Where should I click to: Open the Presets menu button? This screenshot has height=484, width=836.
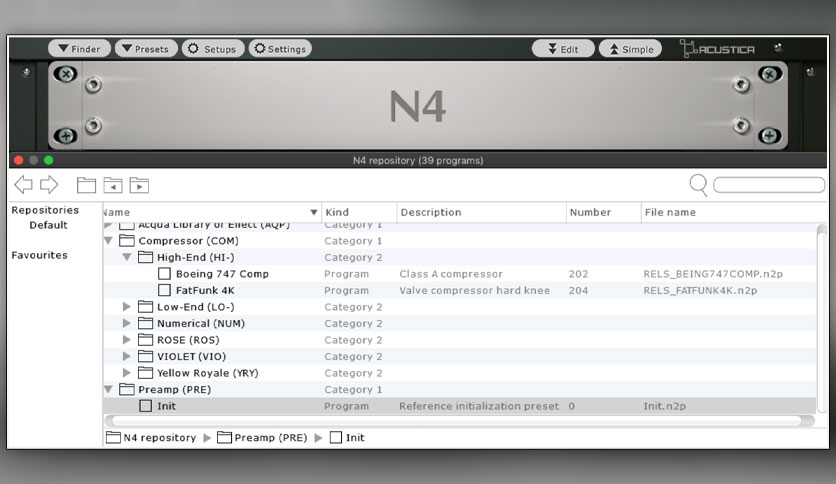point(146,49)
